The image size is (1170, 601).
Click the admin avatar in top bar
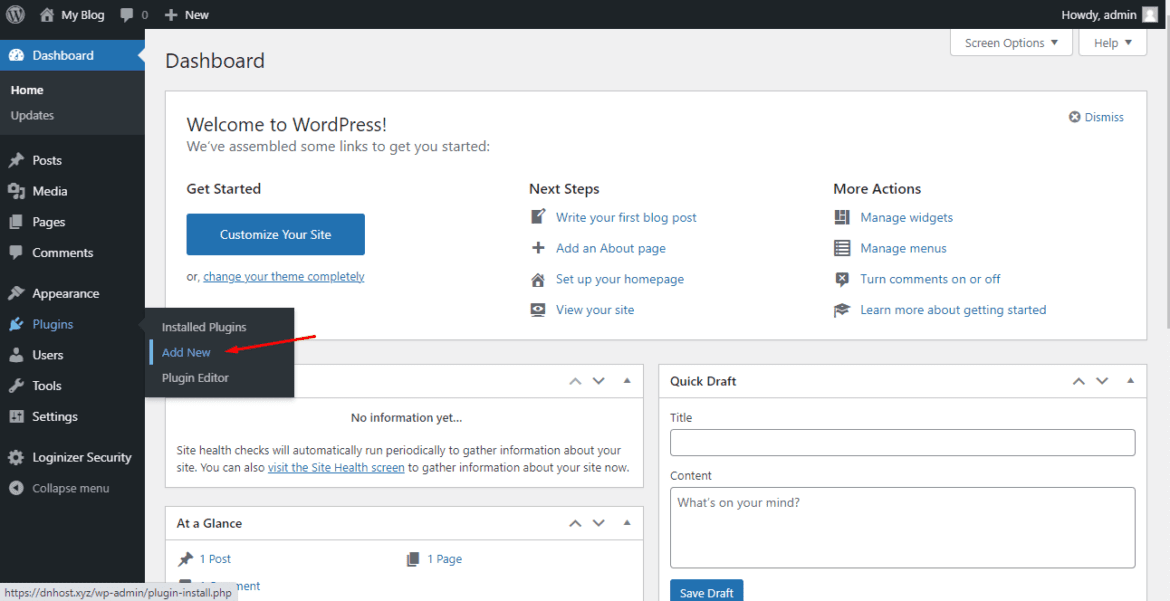click(x=1150, y=14)
